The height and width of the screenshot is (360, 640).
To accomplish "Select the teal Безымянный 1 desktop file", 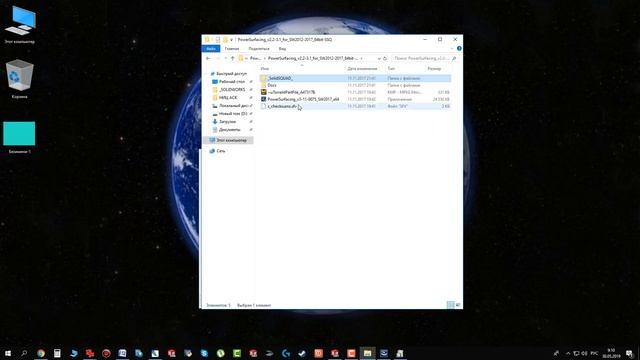I will pos(20,138).
